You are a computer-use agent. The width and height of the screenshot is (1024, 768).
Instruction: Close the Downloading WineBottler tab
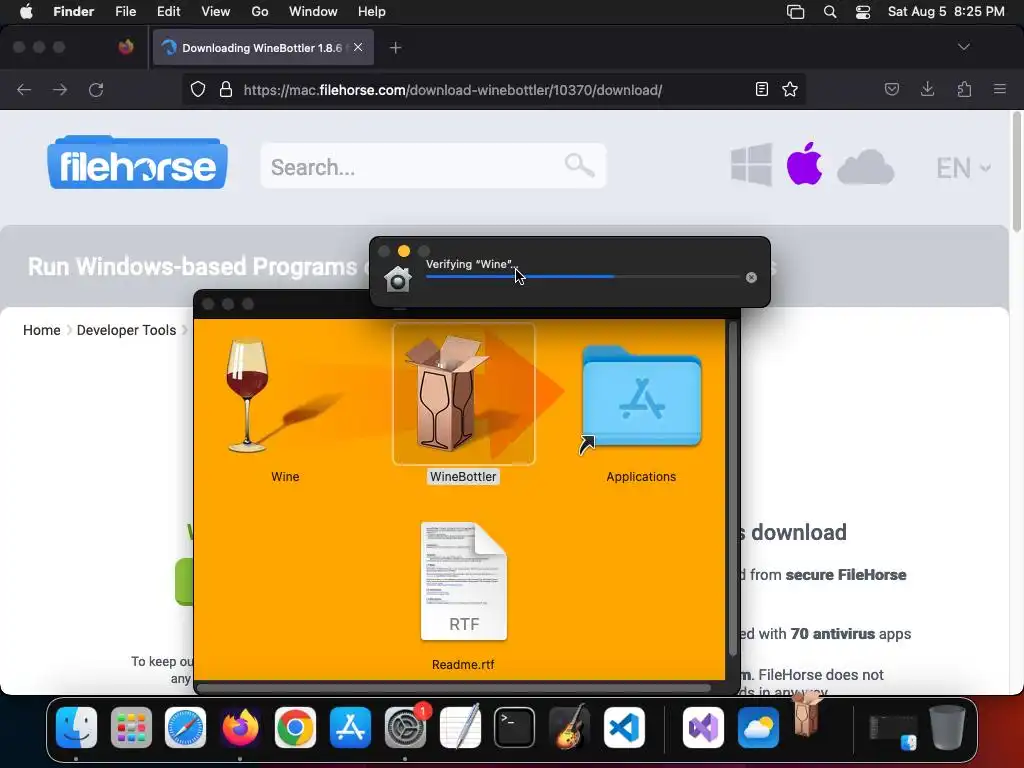358,47
